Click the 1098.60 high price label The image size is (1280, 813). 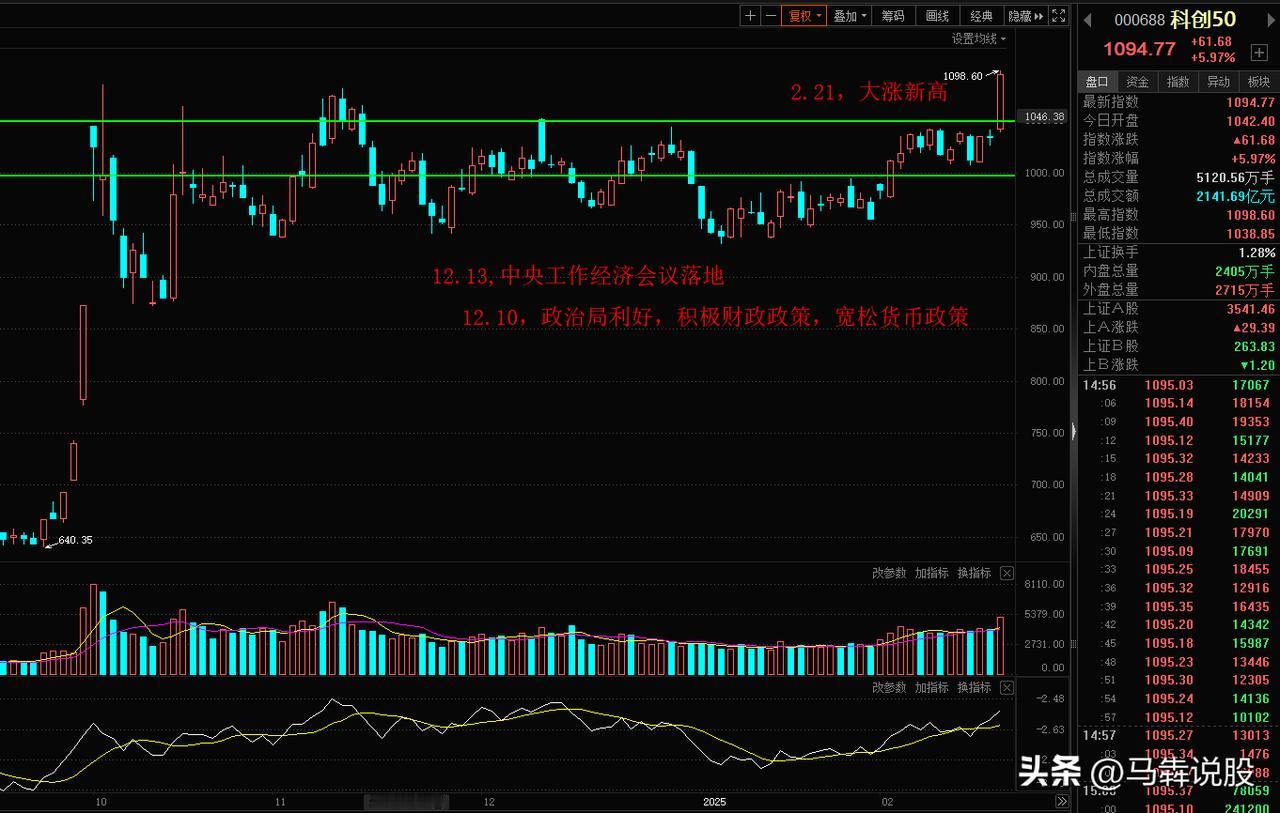pos(963,75)
